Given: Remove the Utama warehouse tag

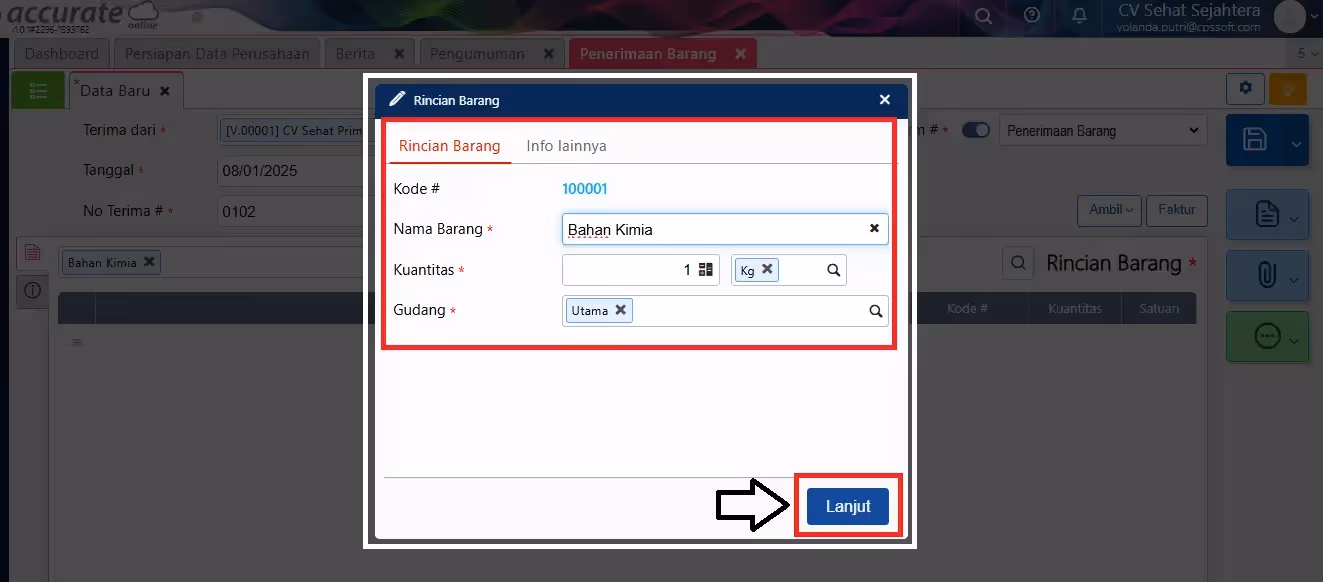Looking at the screenshot, I should 620,310.
